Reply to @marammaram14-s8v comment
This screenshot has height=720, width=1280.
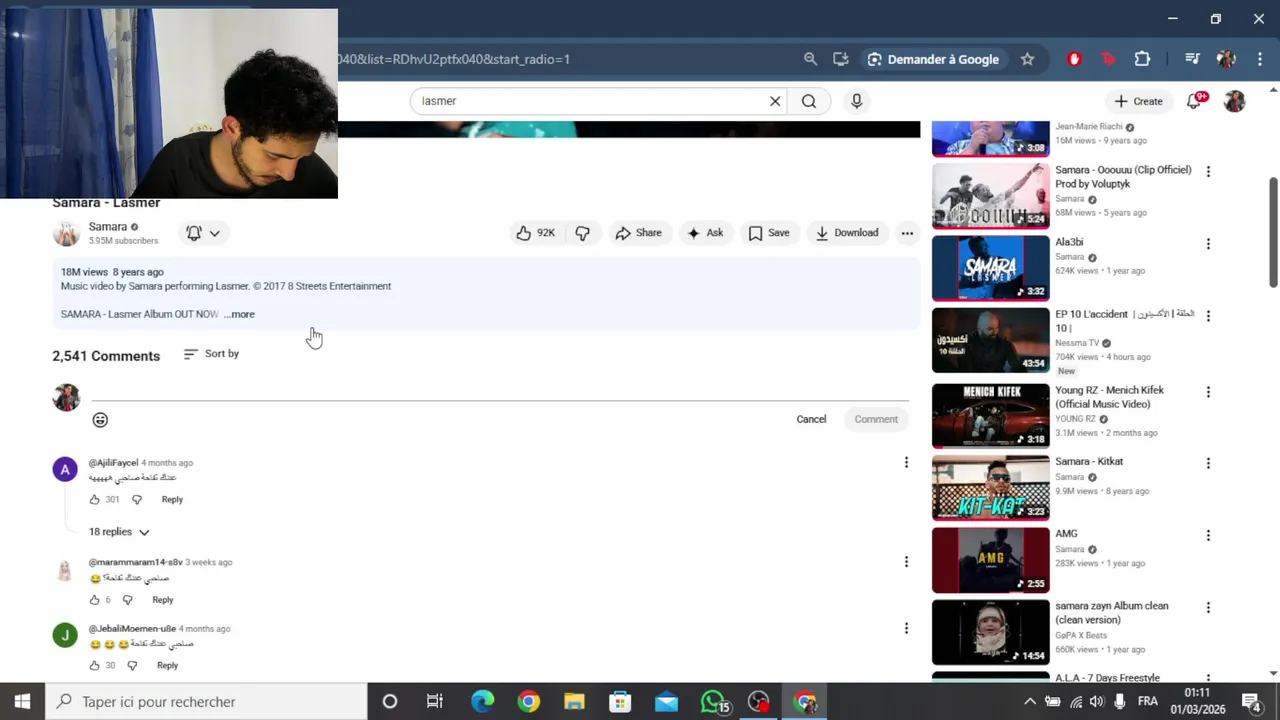(162, 600)
